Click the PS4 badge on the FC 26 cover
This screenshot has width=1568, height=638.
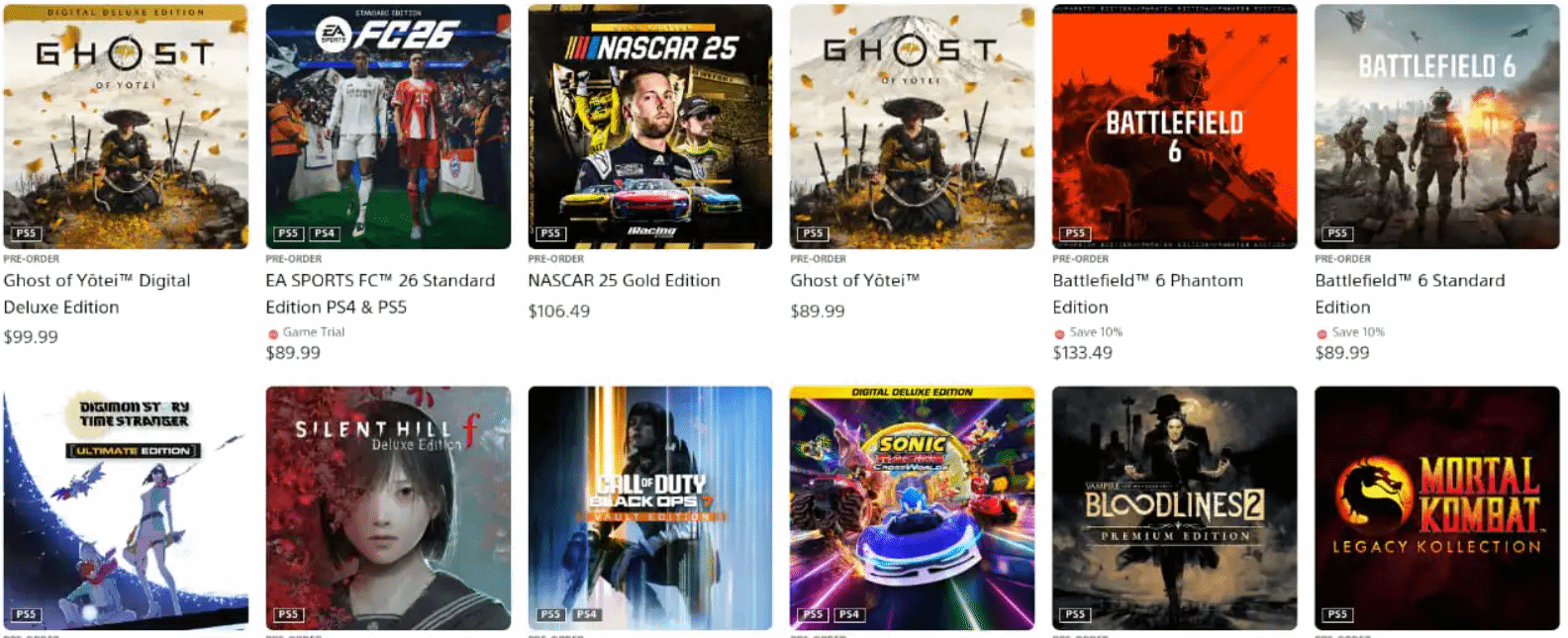click(325, 233)
